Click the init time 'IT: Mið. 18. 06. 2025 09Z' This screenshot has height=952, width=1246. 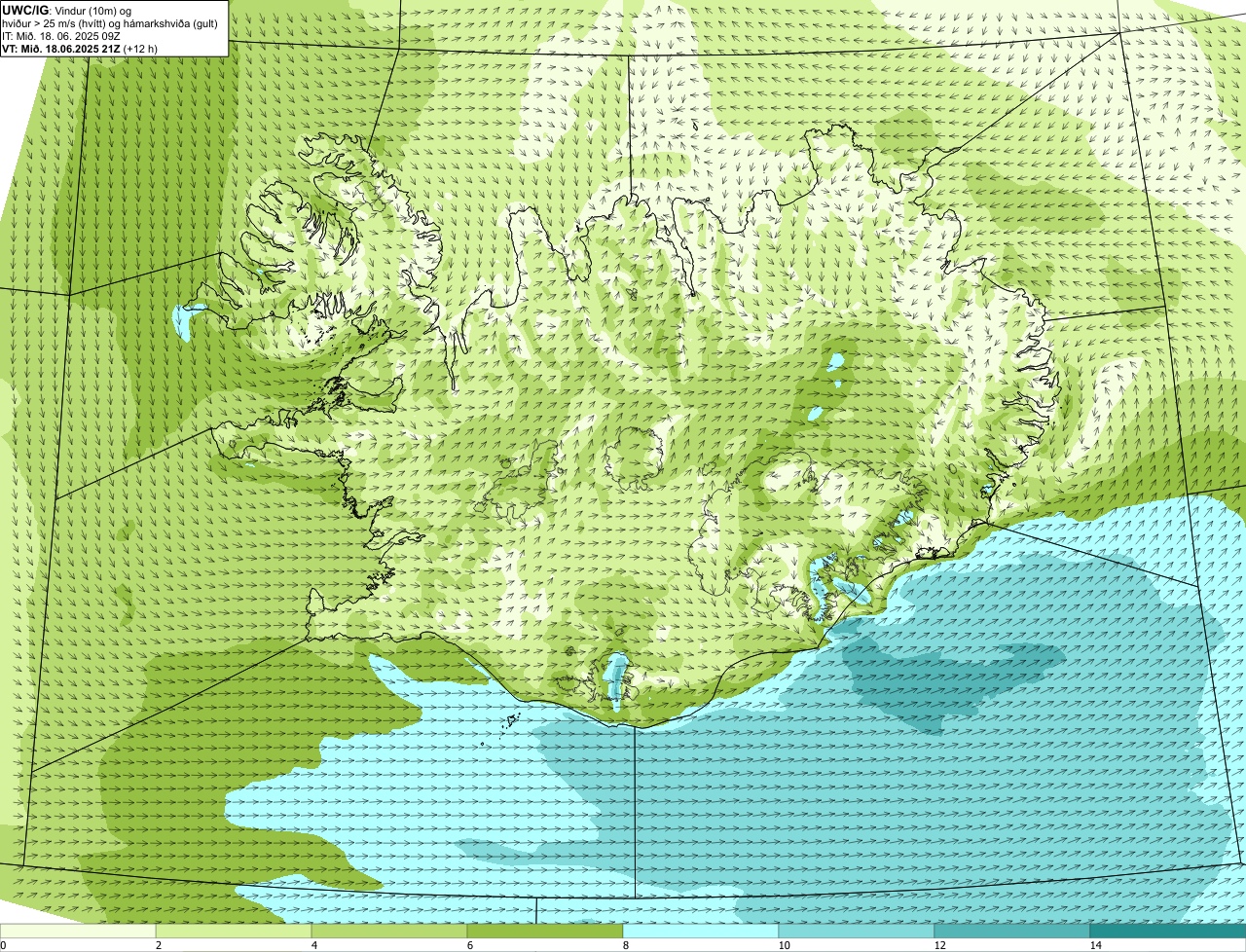[x=63, y=35]
